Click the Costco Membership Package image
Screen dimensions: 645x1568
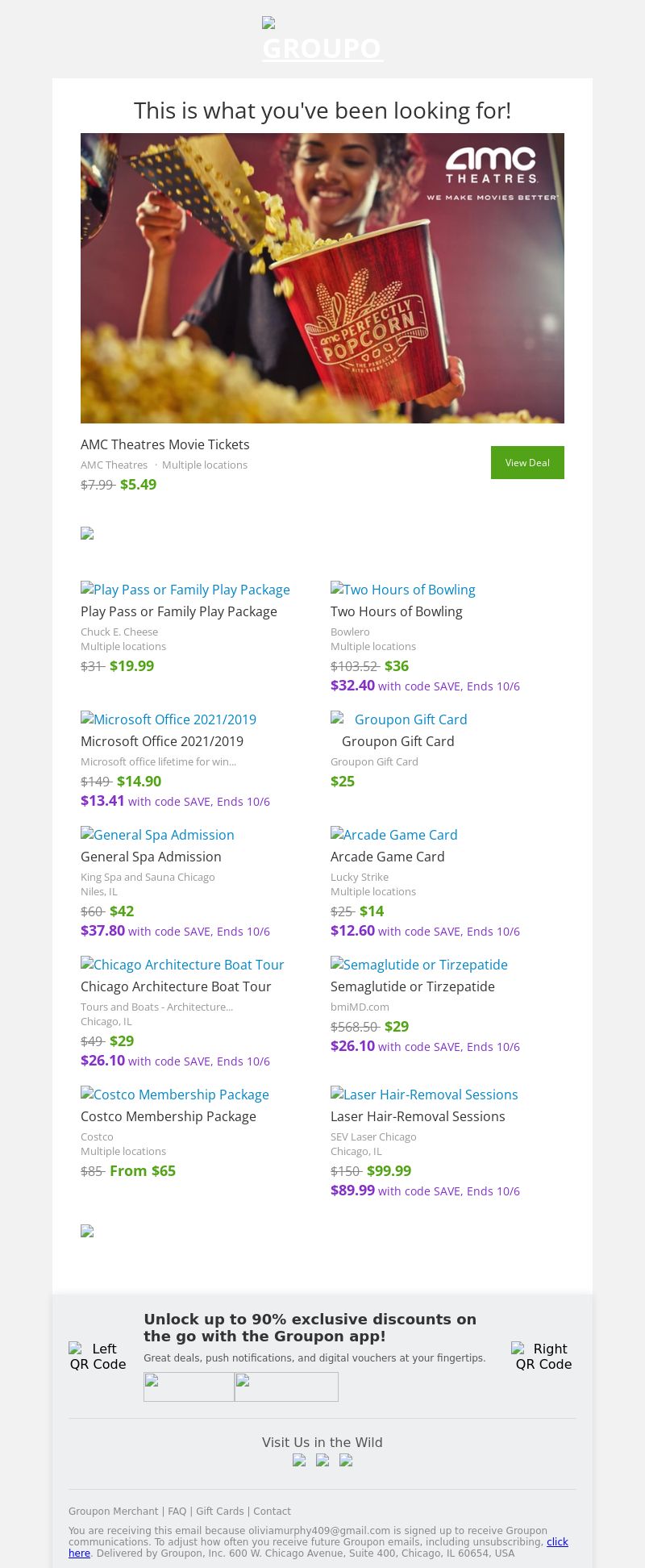click(175, 1095)
